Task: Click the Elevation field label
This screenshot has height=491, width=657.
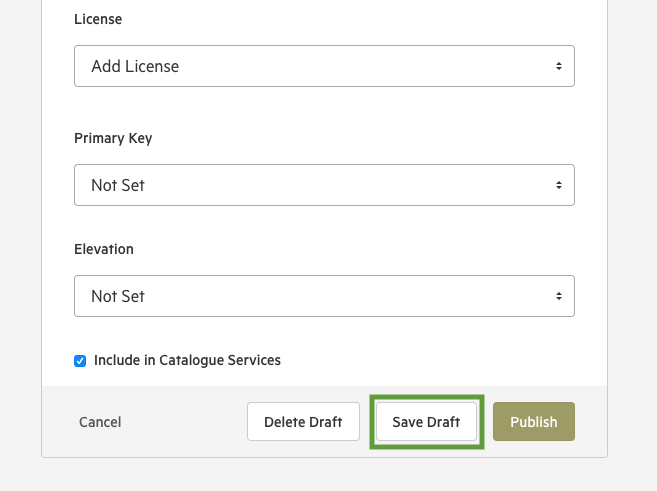Action: coord(104,249)
